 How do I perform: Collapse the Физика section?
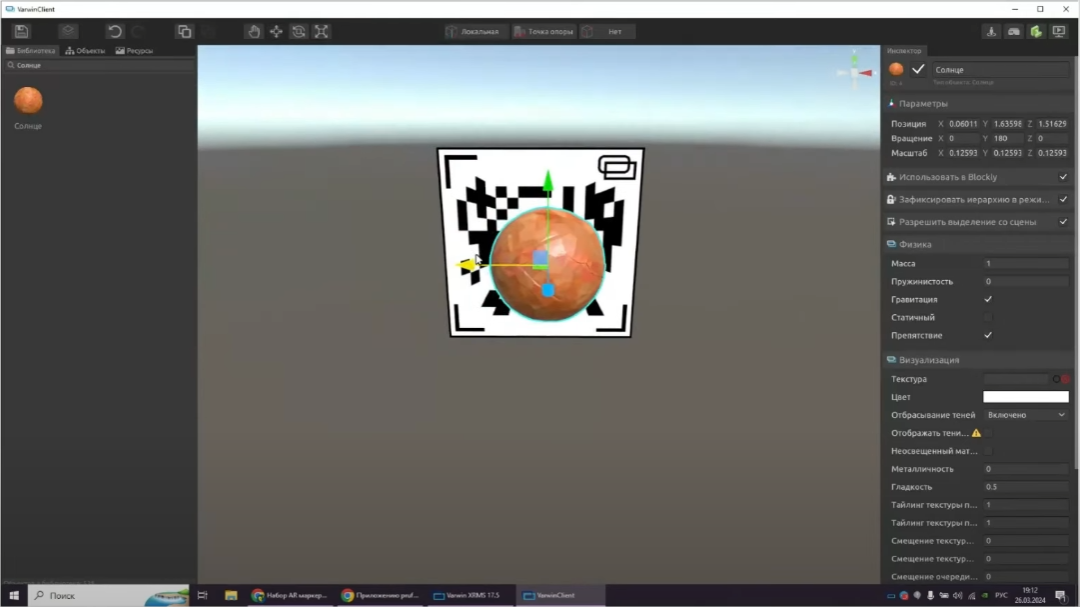click(x=915, y=244)
